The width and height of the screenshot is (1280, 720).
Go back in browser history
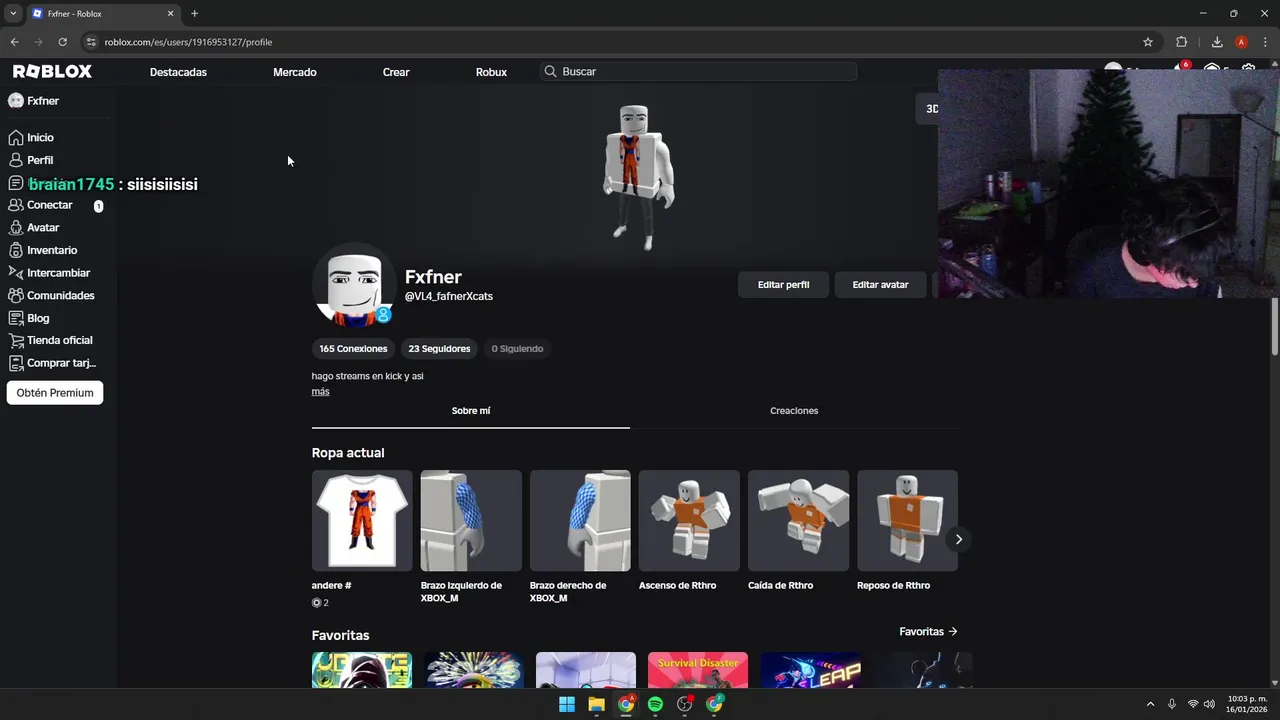pos(14,42)
